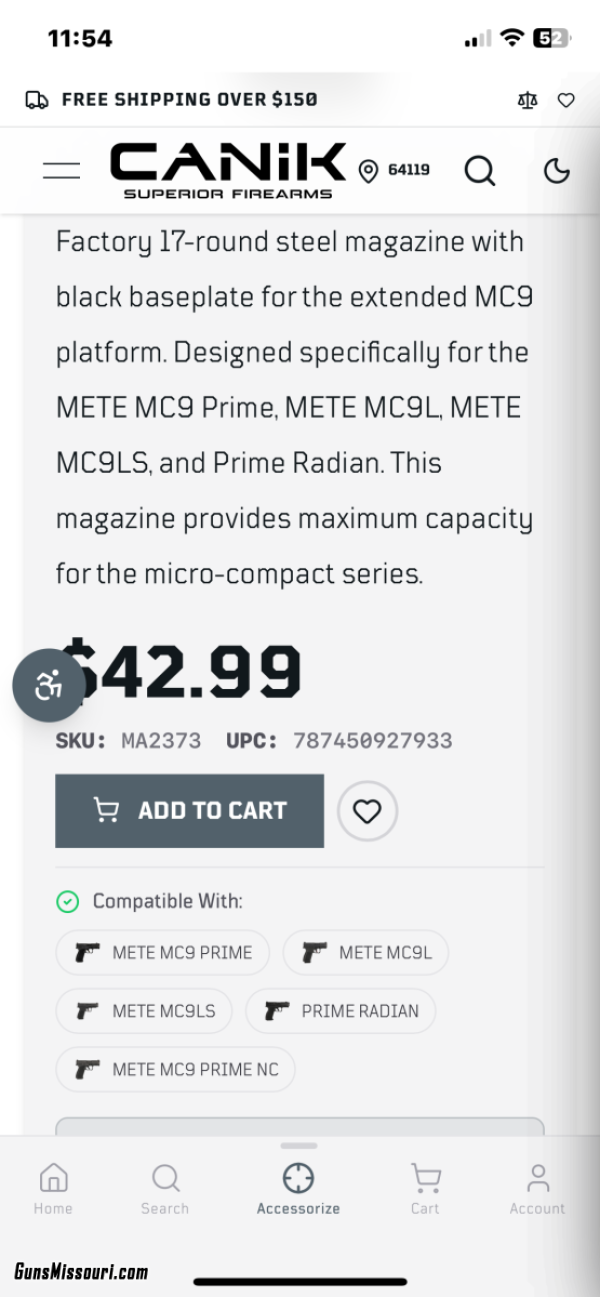
Task: Open wishlist heart icon in top bar
Action: pos(566,100)
